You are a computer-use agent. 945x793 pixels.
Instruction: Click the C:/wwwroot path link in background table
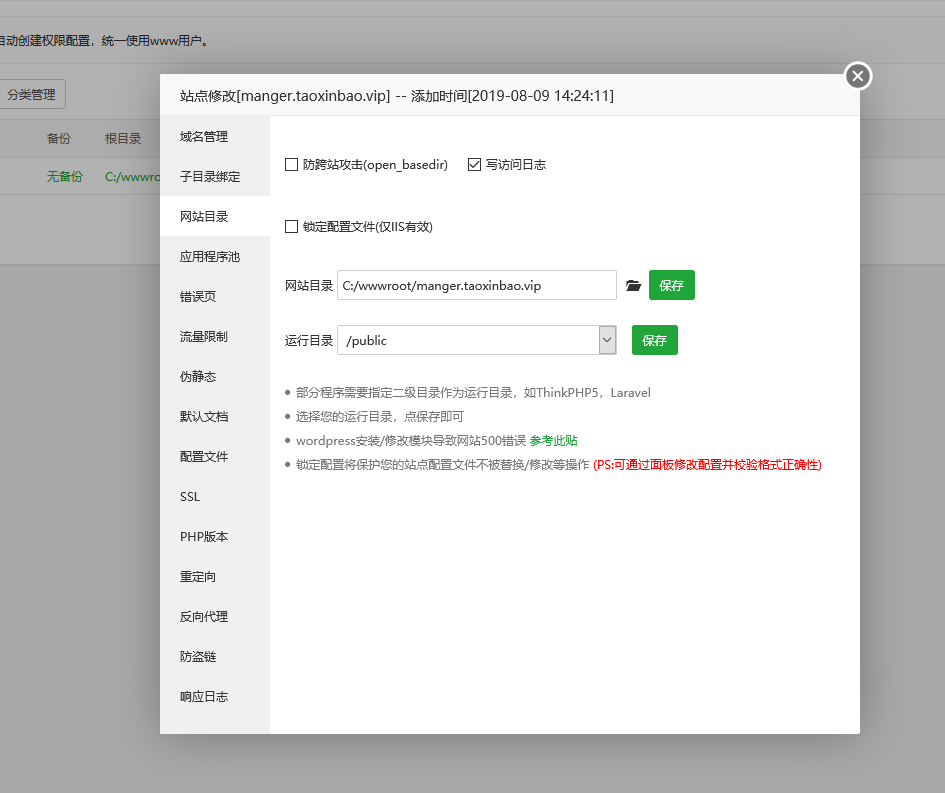132,177
